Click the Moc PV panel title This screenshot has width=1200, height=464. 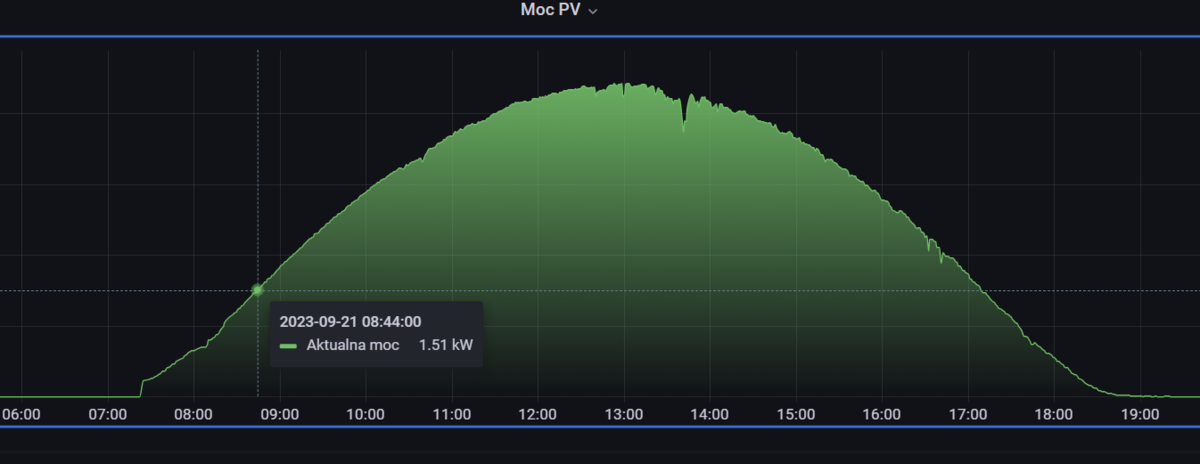[x=550, y=10]
